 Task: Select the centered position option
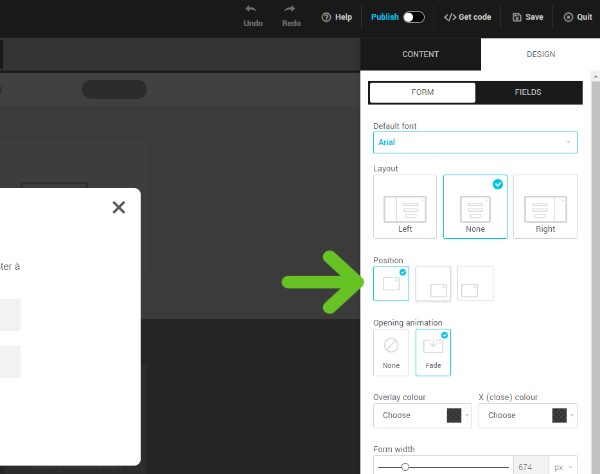(391, 284)
